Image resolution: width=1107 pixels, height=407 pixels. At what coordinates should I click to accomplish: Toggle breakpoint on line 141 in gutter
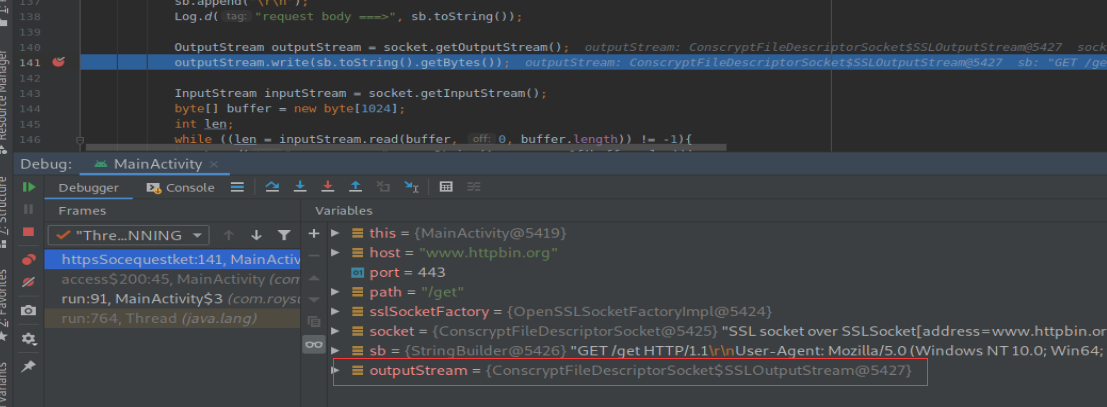point(58,62)
